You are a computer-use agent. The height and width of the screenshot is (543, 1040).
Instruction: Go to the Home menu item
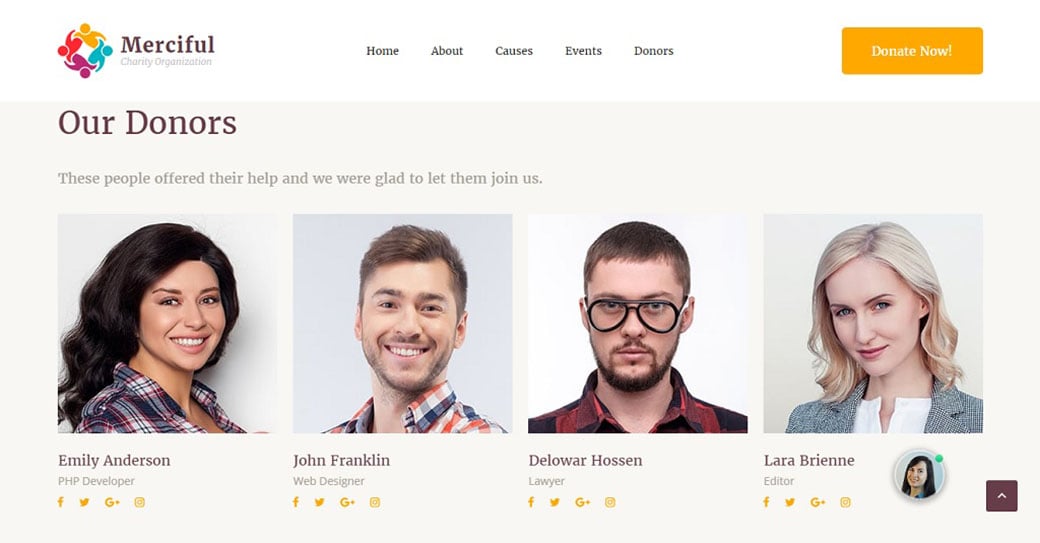(383, 51)
